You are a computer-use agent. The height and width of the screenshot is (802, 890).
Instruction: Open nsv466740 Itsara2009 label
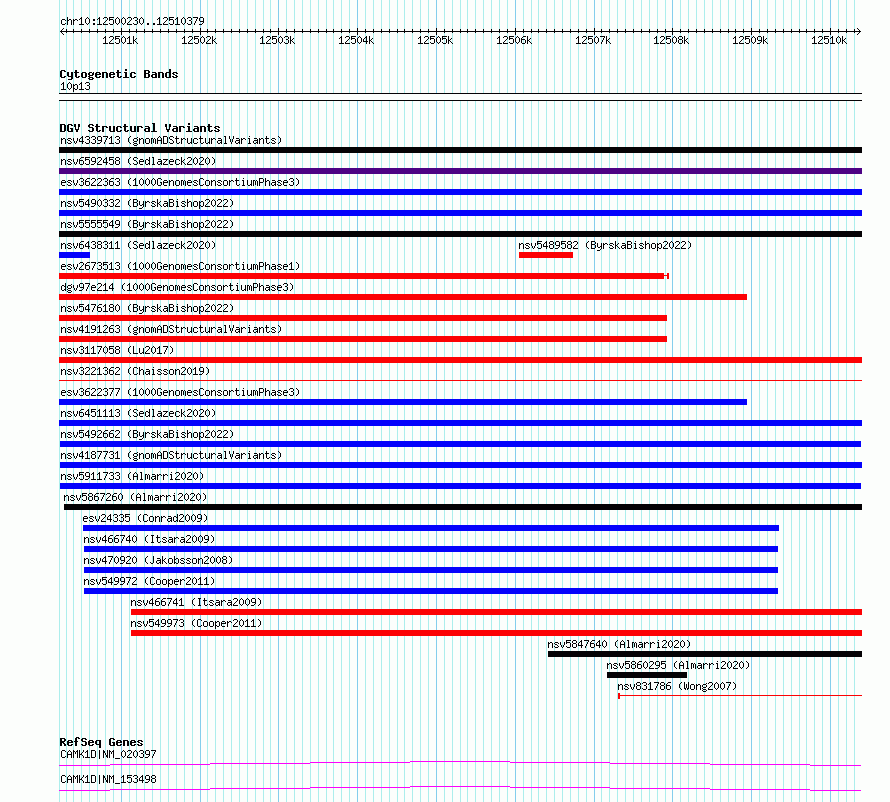coord(149,539)
